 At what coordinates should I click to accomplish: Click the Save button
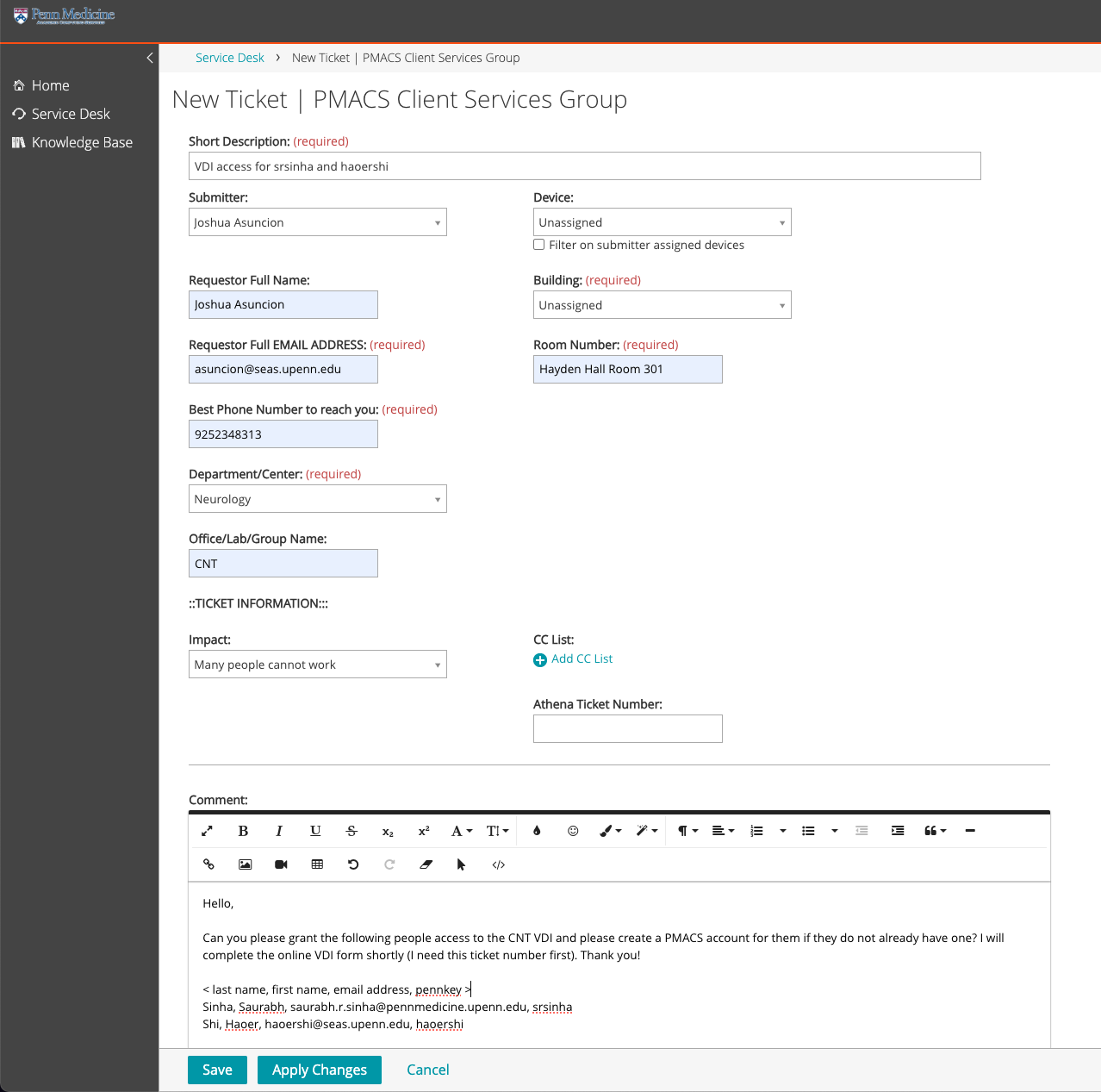(217, 1070)
